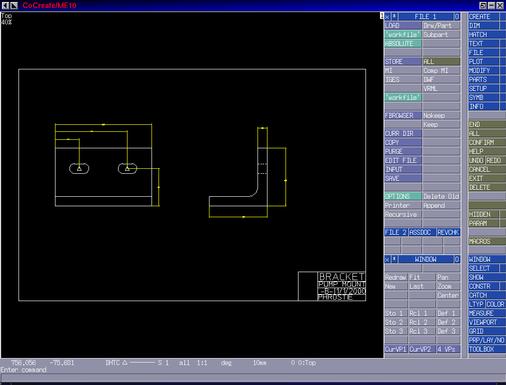
Task: Switch to the FILE 2 tab
Action: tap(396, 232)
